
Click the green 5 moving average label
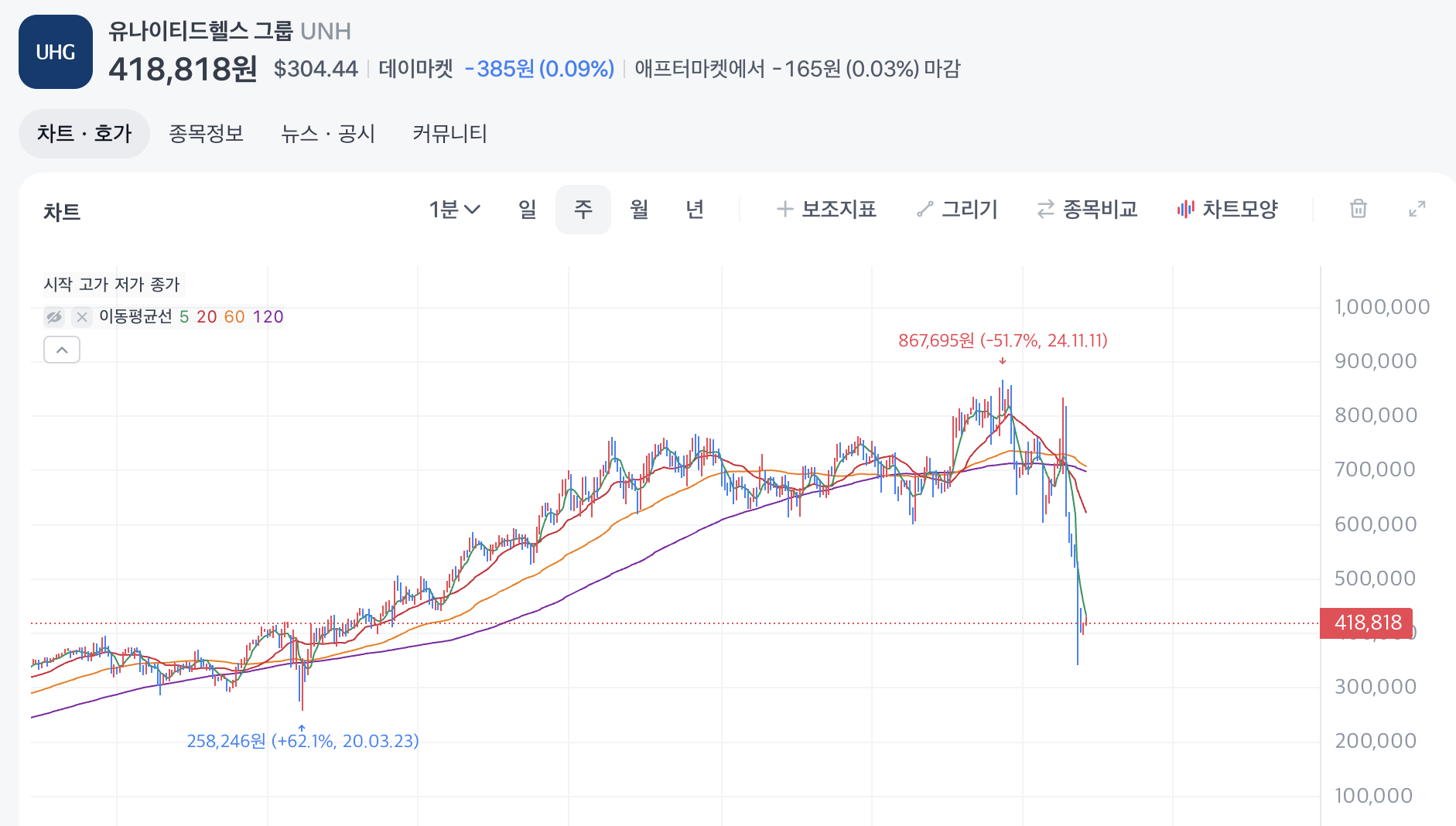pos(183,316)
